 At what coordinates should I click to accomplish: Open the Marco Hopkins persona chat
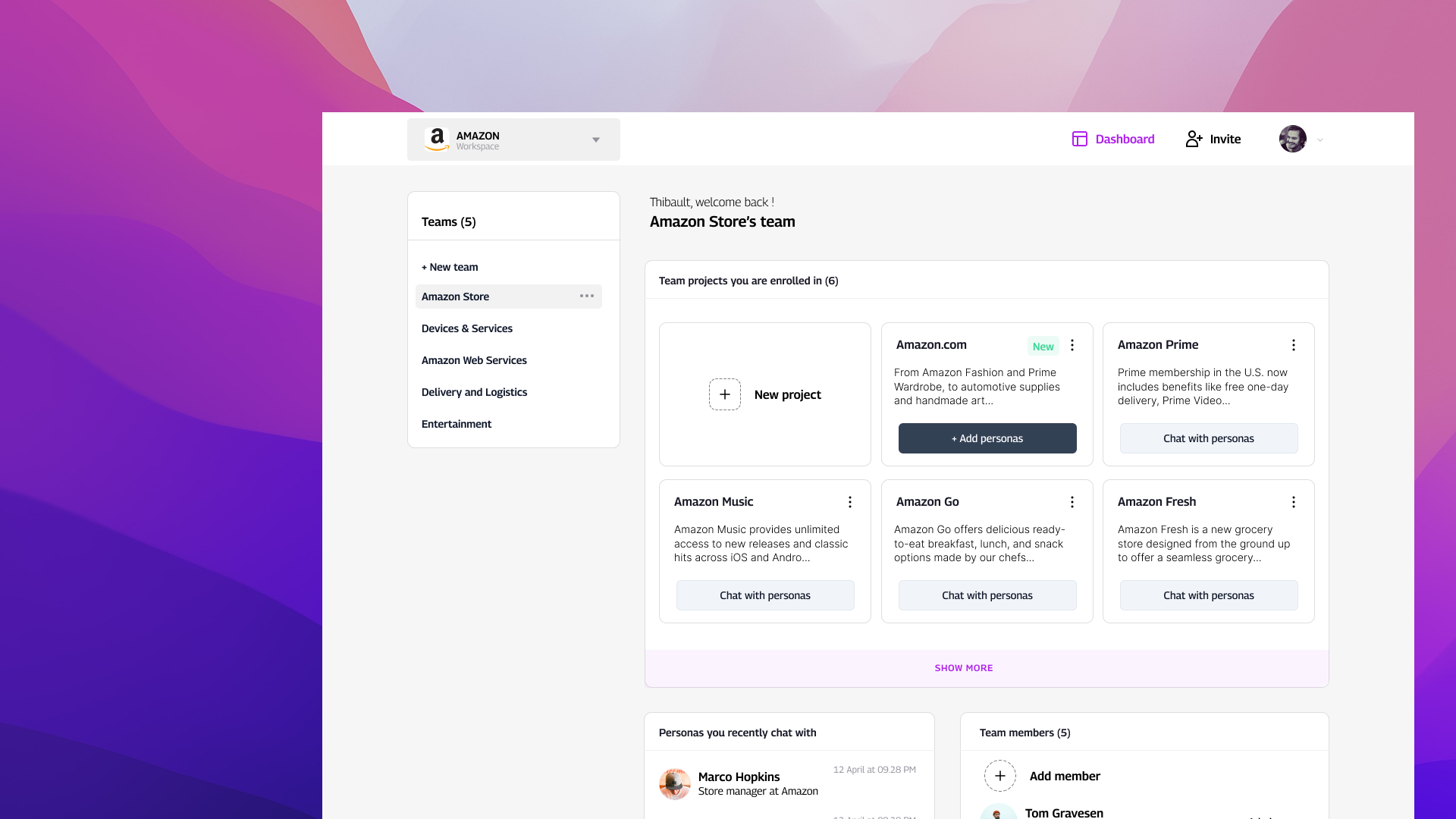coord(789,784)
